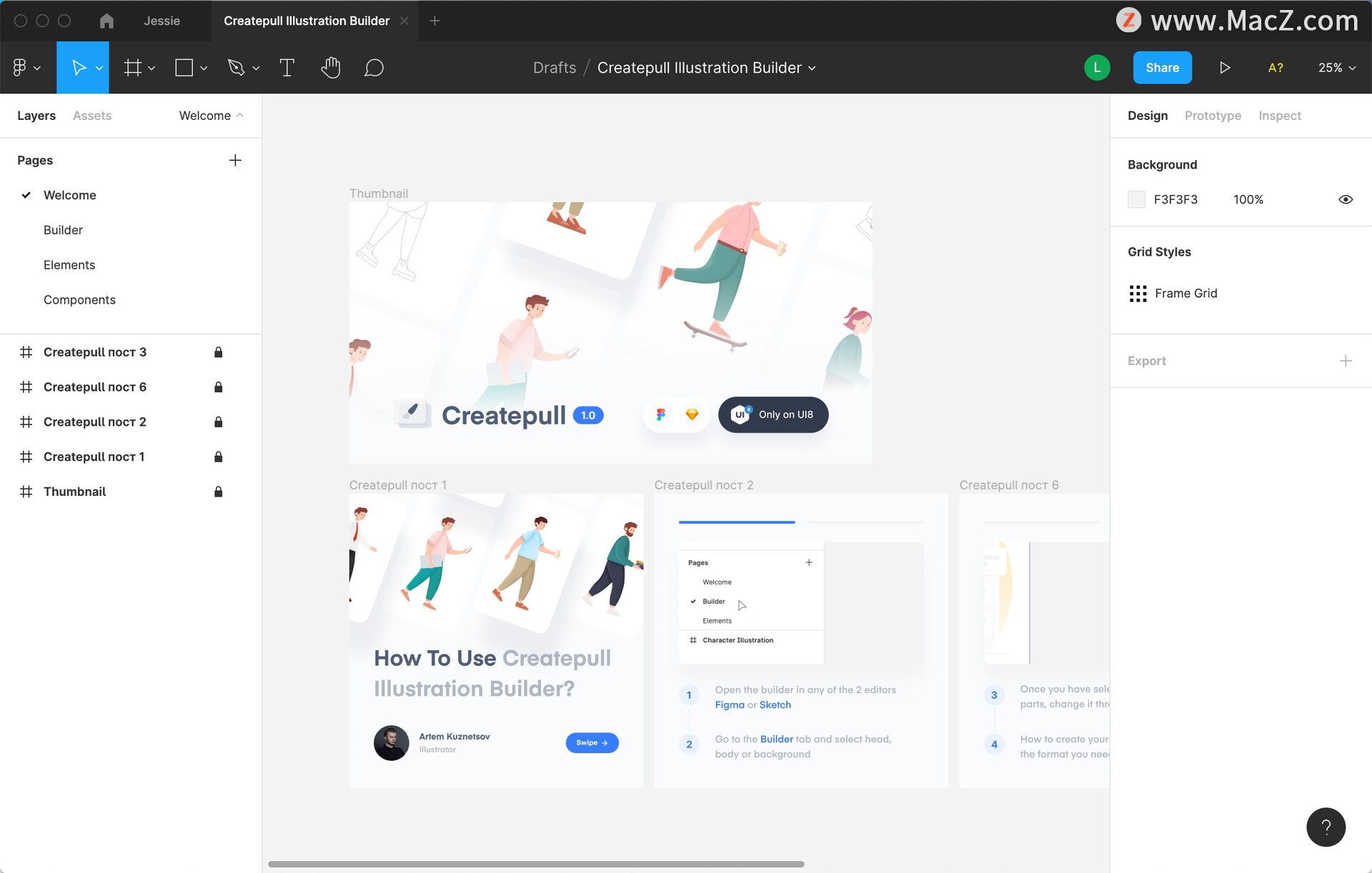
Task: Expand the Move tools dropdown arrow
Action: 99,69
